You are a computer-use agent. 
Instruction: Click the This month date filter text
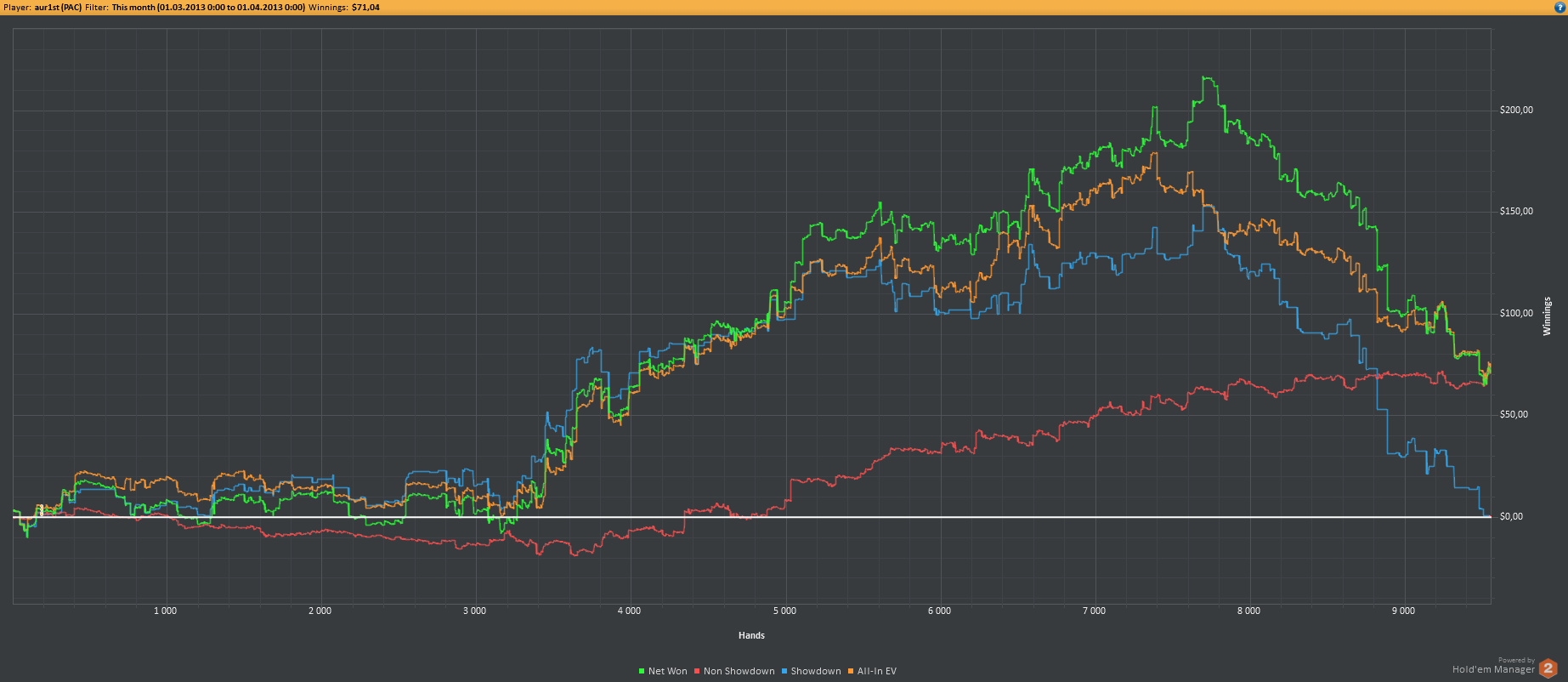click(208, 7)
